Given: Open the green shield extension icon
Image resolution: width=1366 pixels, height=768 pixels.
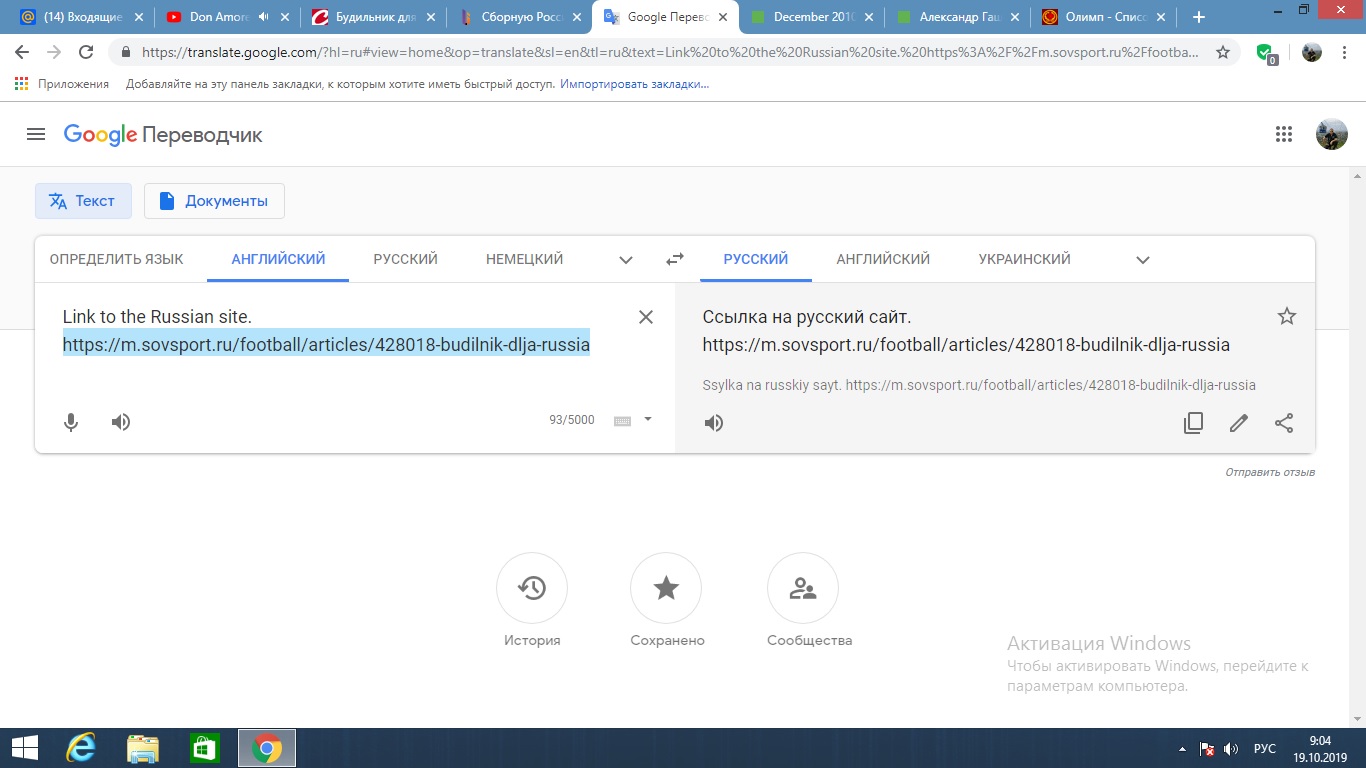Looking at the screenshot, I should pyautogui.click(x=1267, y=54).
